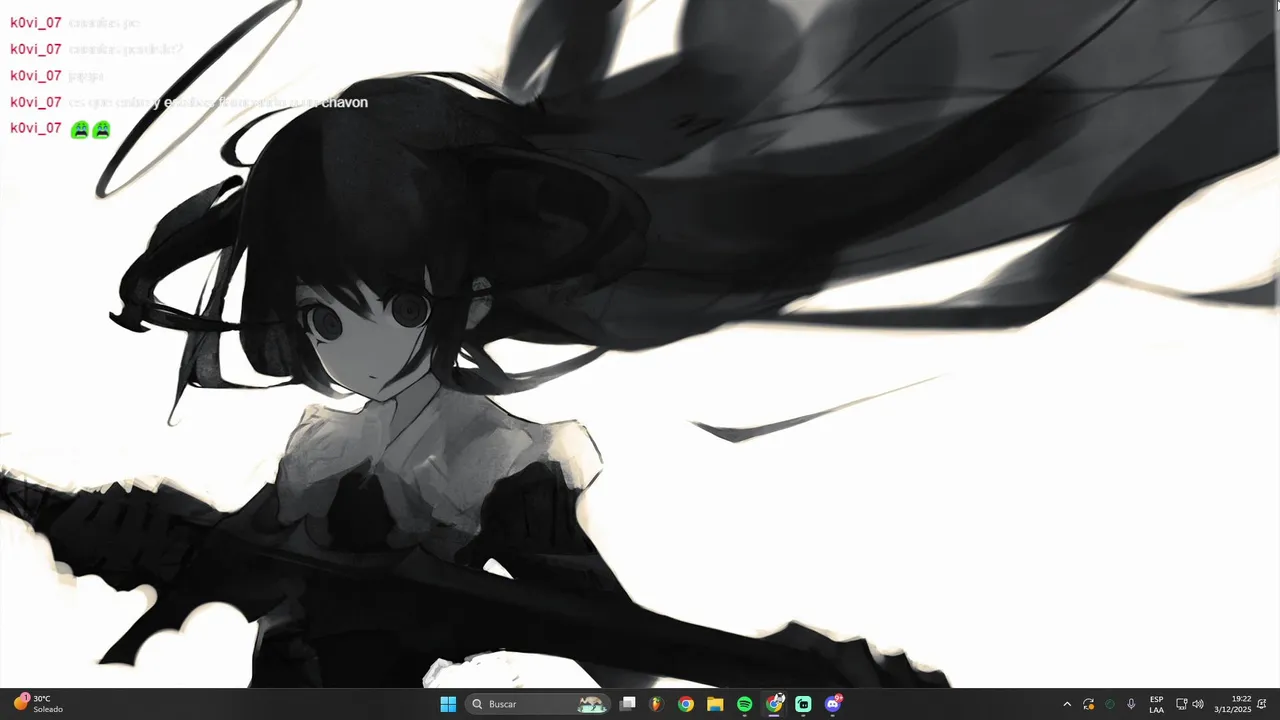1280x720 pixels.
Task: Open File Explorer from the taskbar
Action: tap(715, 704)
